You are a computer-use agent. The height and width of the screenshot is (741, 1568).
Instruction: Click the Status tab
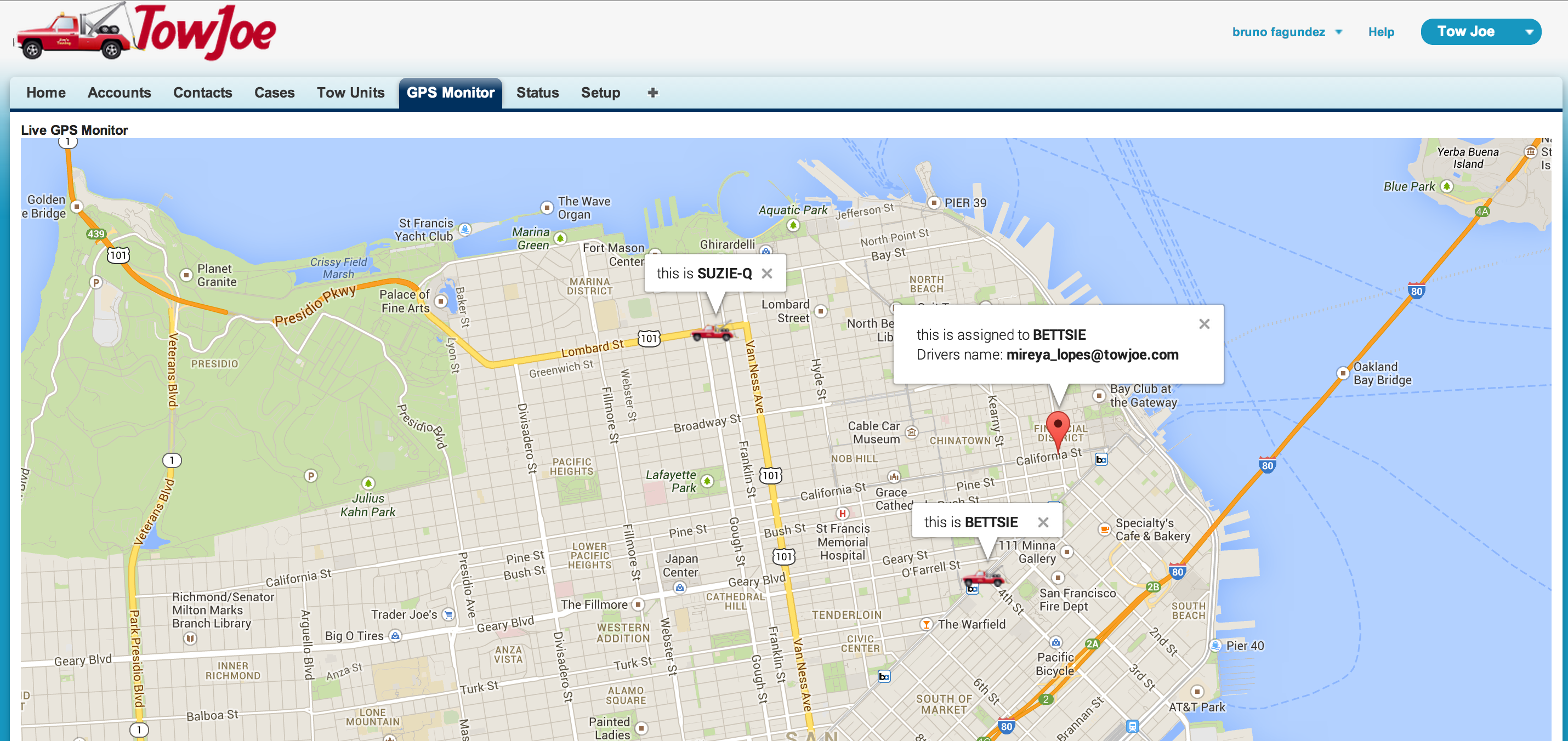537,93
